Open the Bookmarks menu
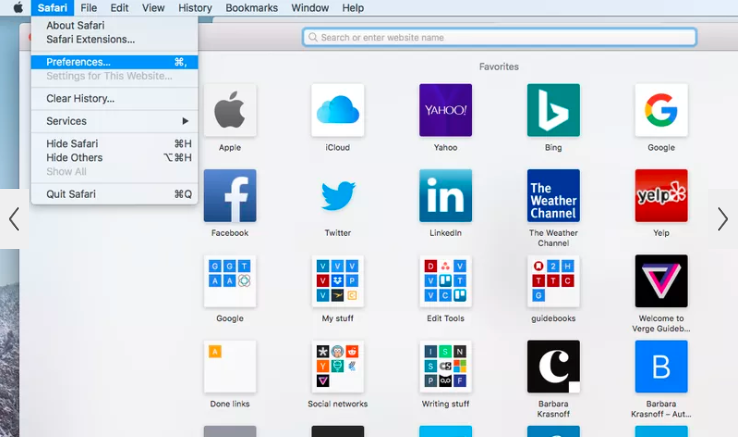This screenshot has height=437, width=738. coord(252,8)
